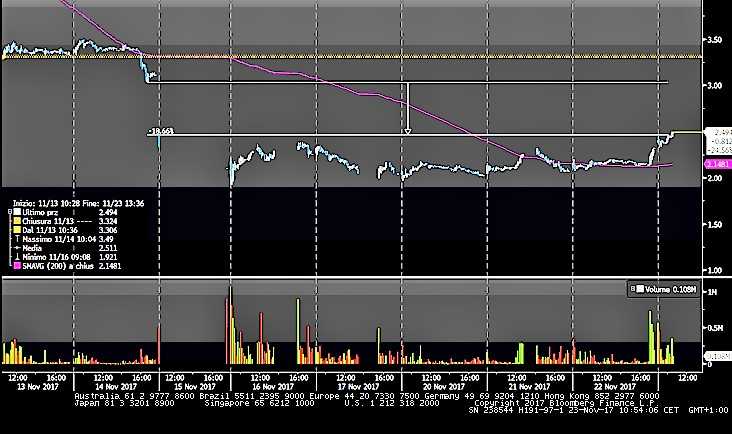Click the 3.49 maximum value

coord(106,238)
